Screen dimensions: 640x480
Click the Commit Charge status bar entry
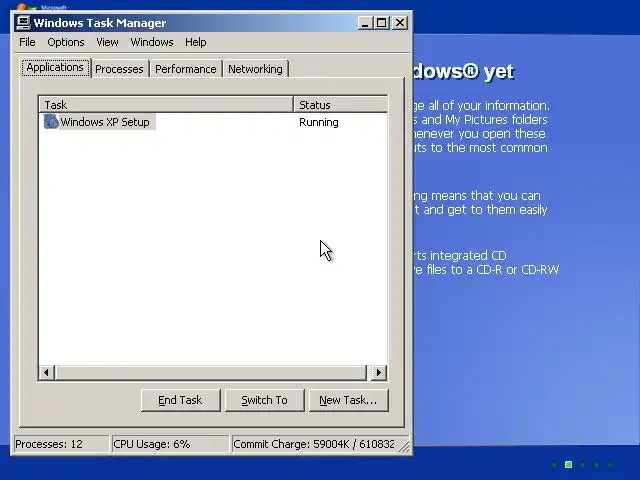click(313, 444)
